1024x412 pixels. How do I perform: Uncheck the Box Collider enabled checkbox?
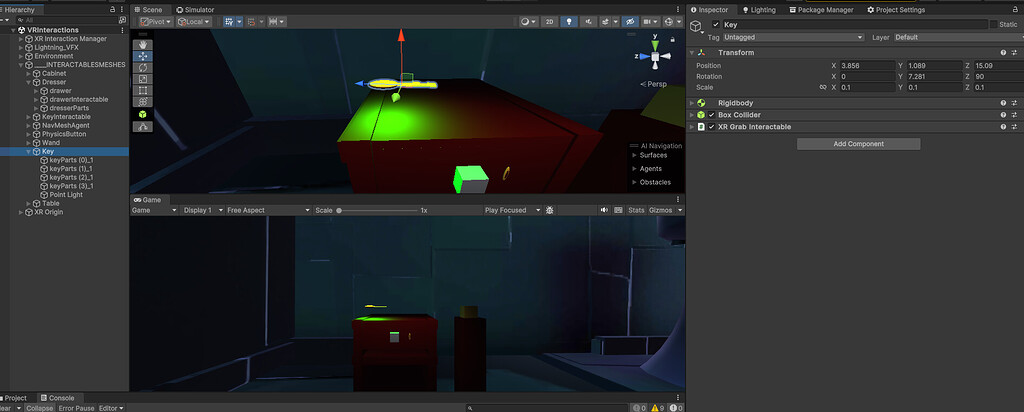tap(711, 115)
